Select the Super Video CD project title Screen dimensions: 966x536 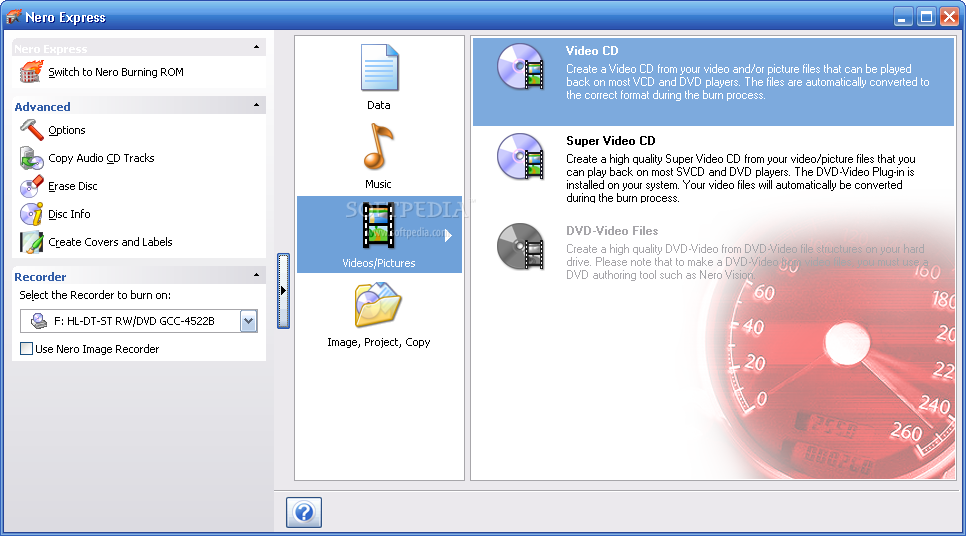click(x=611, y=140)
